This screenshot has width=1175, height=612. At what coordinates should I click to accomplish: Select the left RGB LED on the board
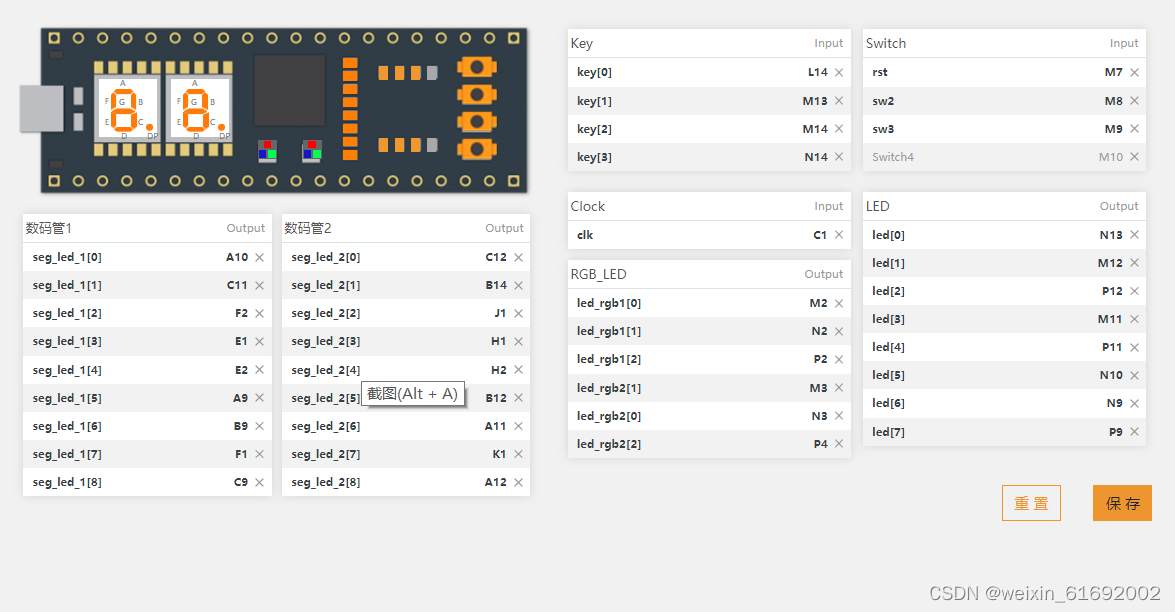[268, 151]
